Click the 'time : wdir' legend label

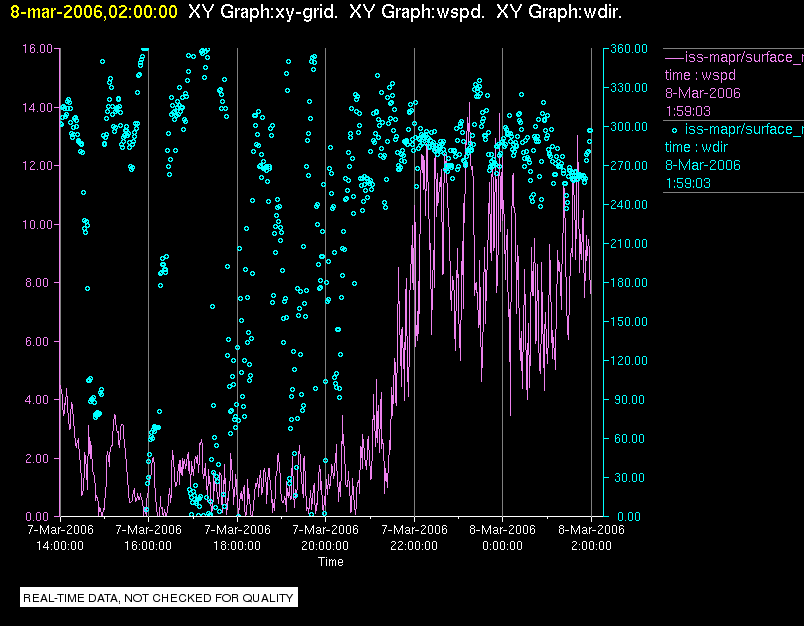[x=696, y=147]
